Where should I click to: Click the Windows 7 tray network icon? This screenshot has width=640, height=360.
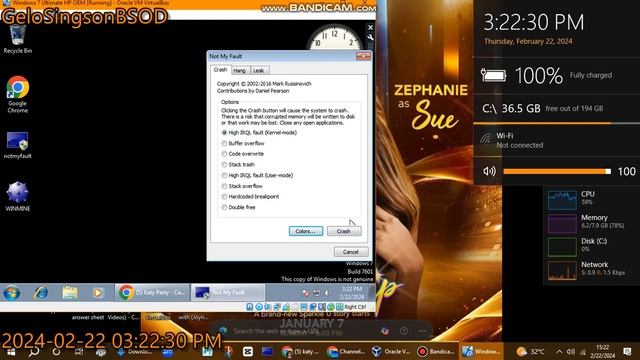click(316, 293)
